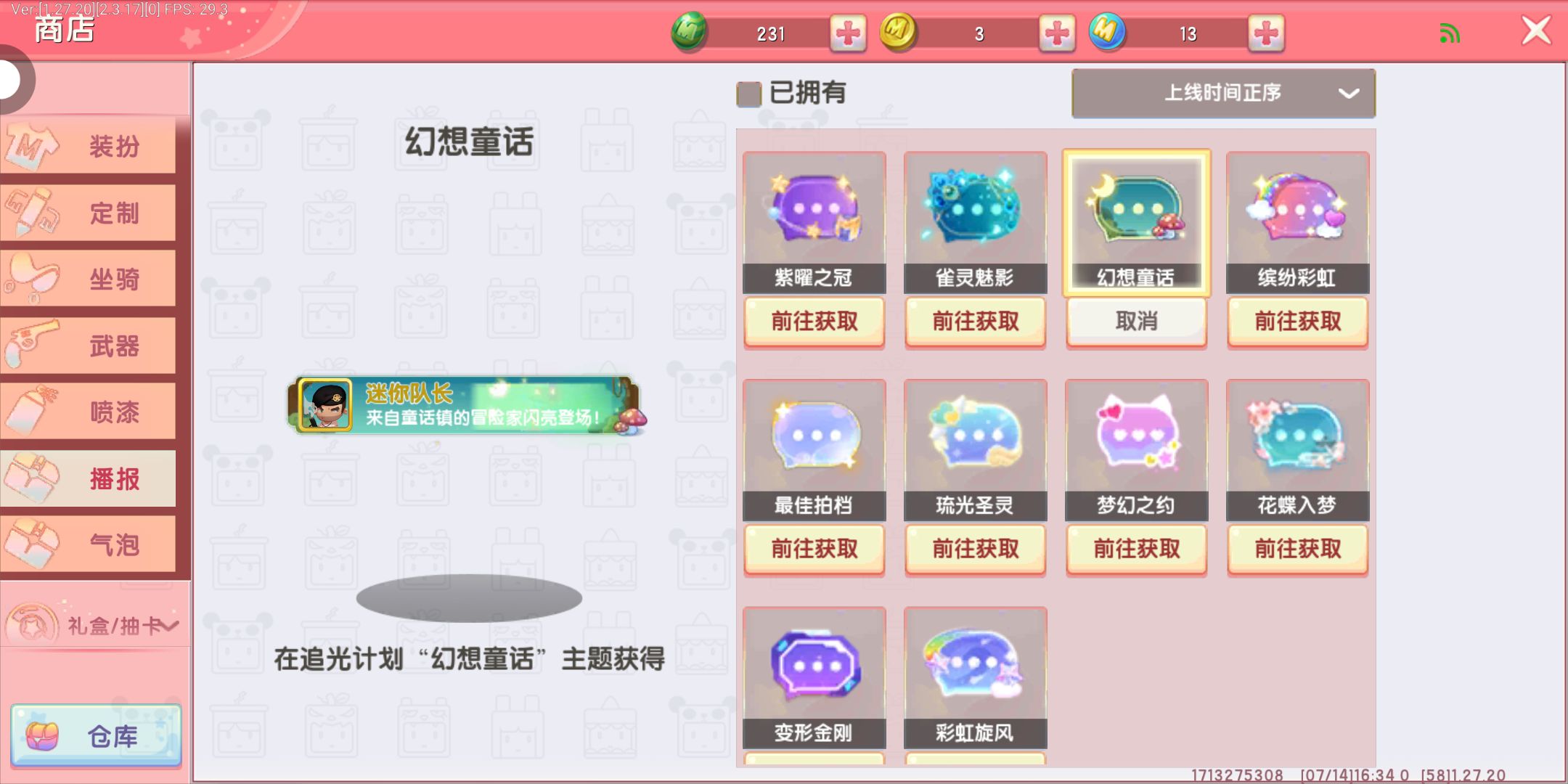Screen dimensions: 1568x784
Task: Add more green M coins
Action: (x=848, y=33)
